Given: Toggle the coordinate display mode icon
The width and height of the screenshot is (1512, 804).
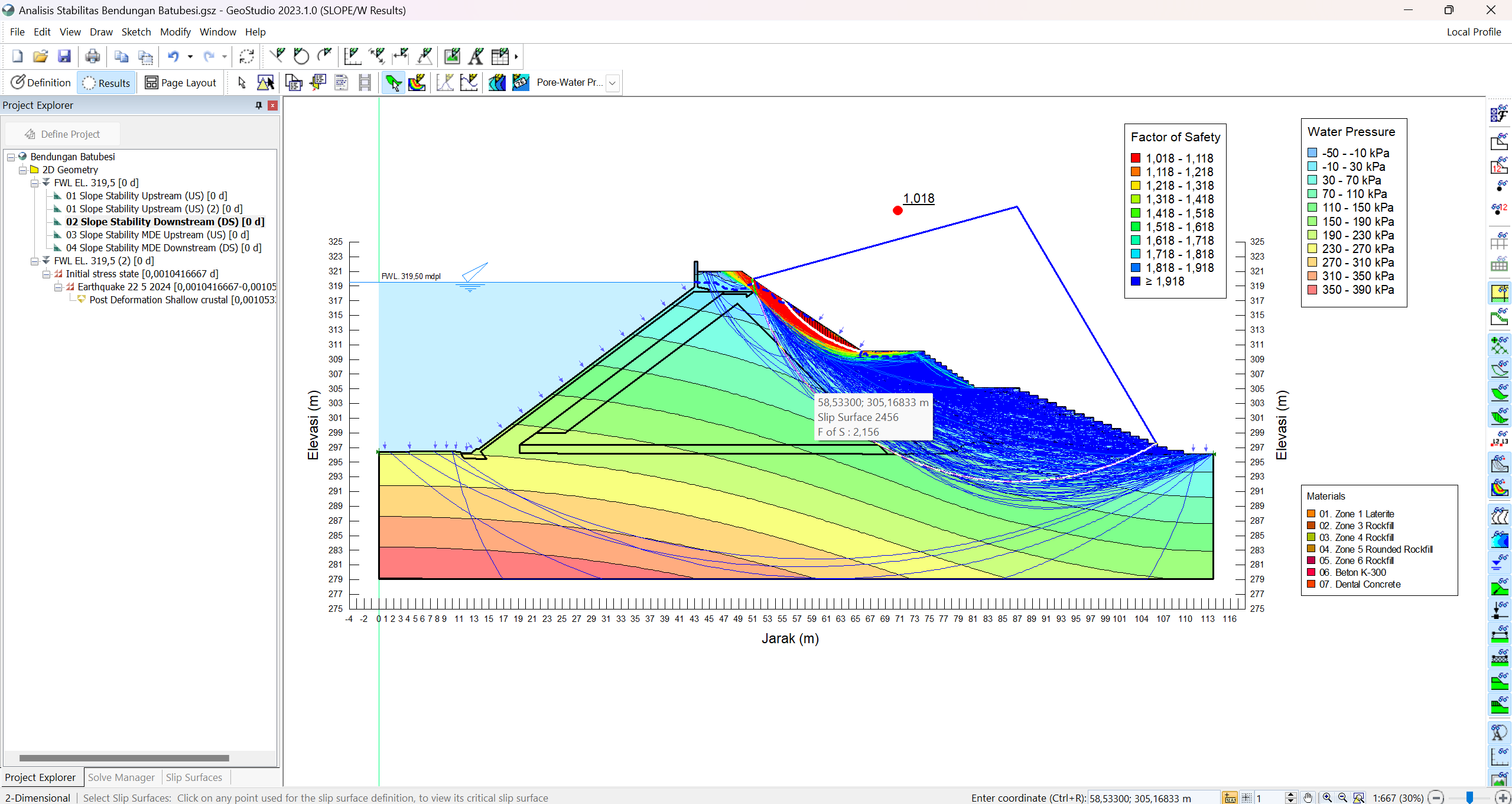Looking at the screenshot, I should tap(1230, 797).
